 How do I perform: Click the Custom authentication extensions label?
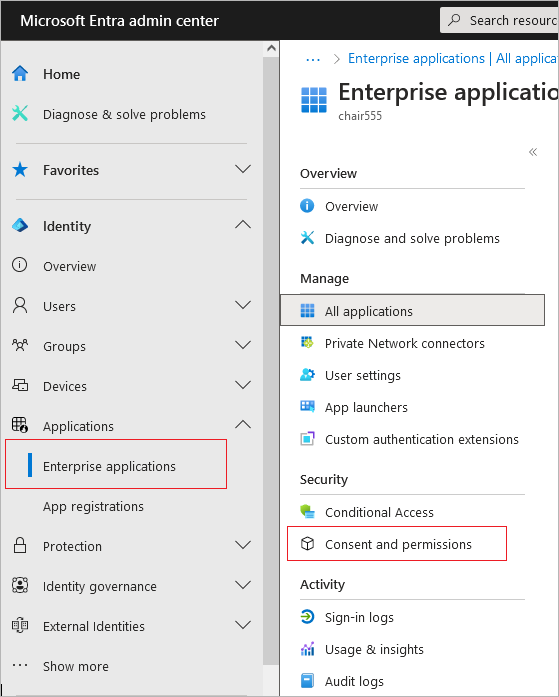[x=422, y=440]
